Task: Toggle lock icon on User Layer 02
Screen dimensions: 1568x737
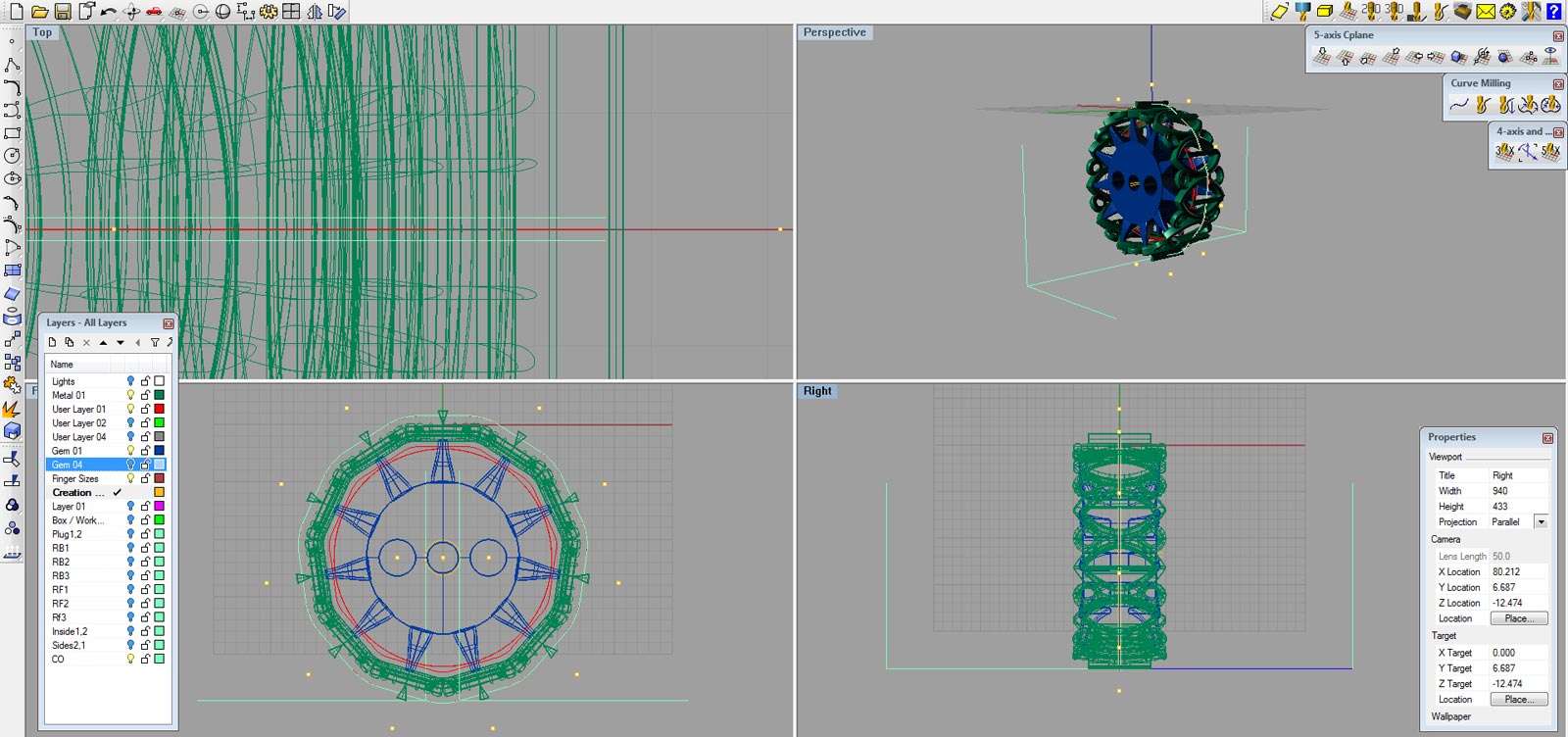Action: point(145,422)
